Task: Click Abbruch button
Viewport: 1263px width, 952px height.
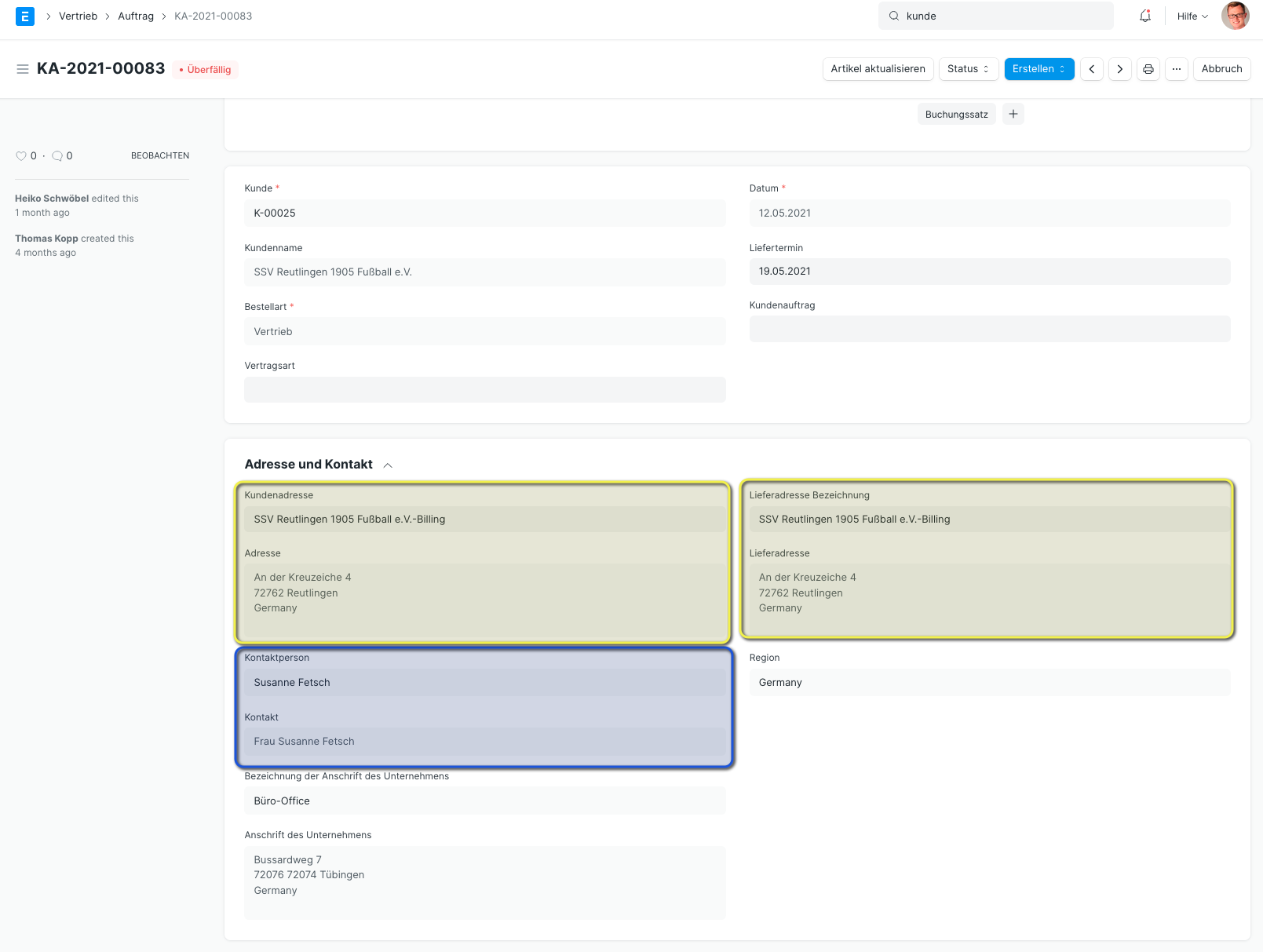Action: (1222, 69)
